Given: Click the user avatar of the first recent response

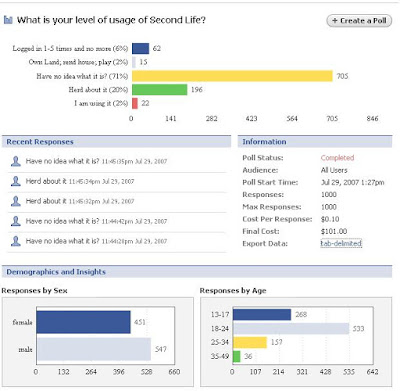Looking at the screenshot, I should [x=16, y=161].
